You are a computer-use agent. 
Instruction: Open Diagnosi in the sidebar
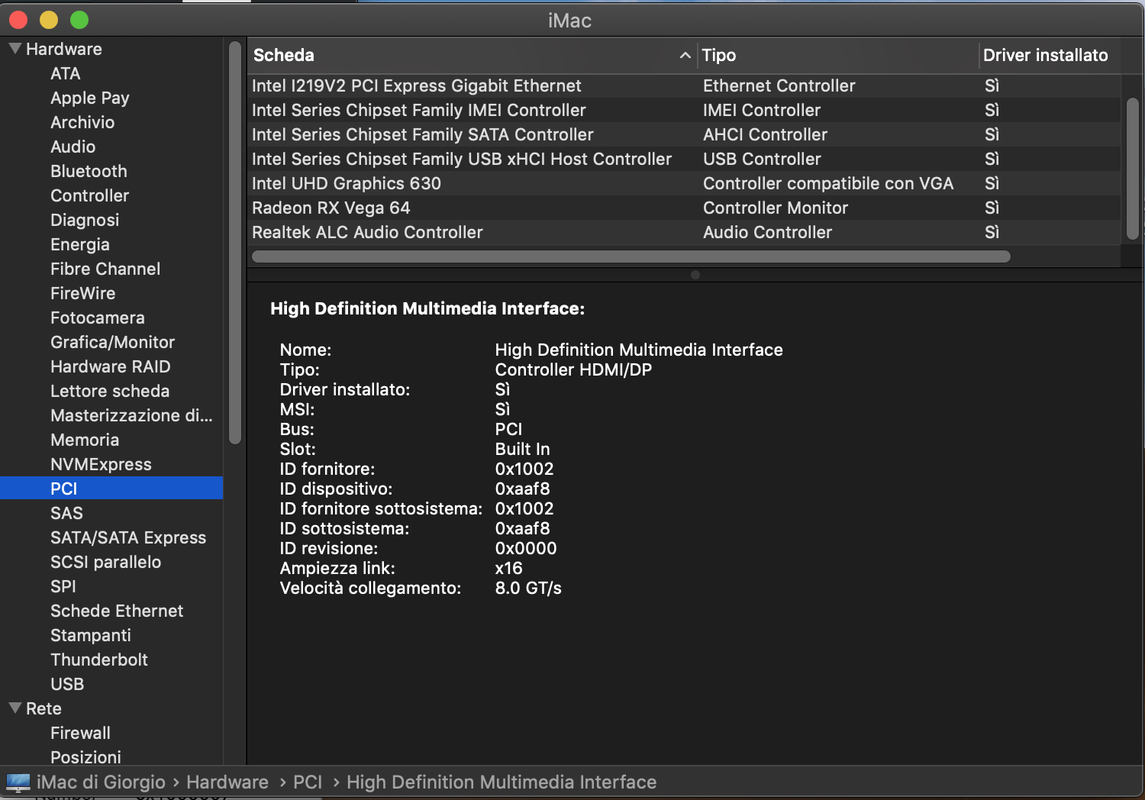click(85, 220)
